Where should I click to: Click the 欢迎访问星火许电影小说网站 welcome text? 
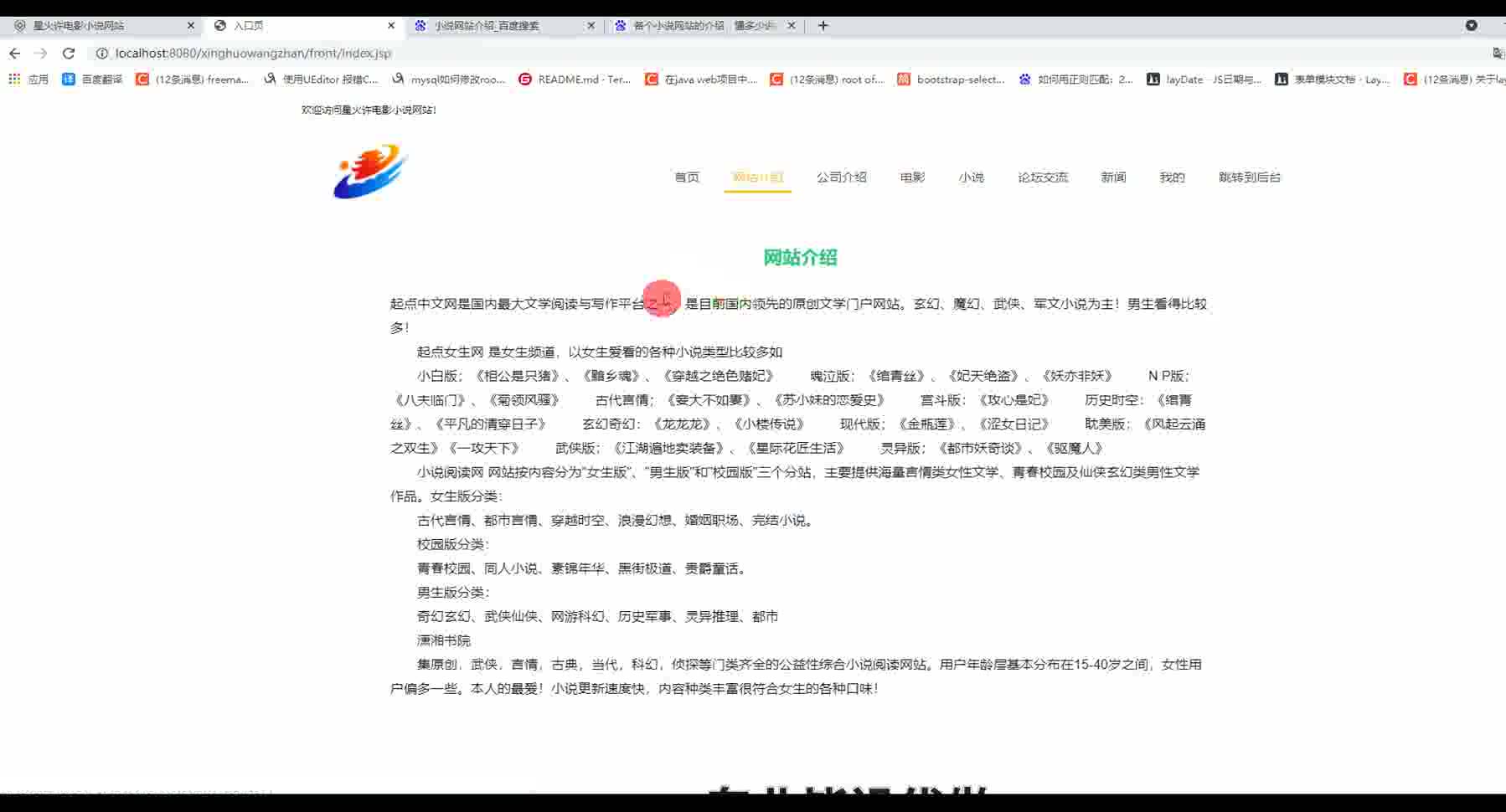pos(369,110)
